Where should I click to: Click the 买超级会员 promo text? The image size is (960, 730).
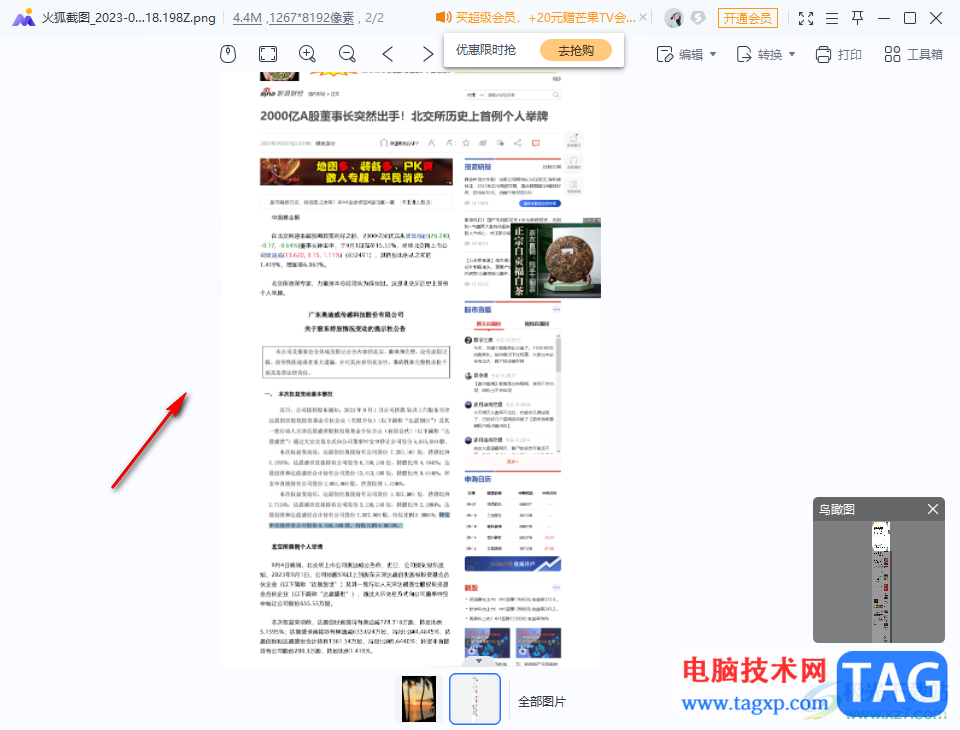click(x=545, y=18)
